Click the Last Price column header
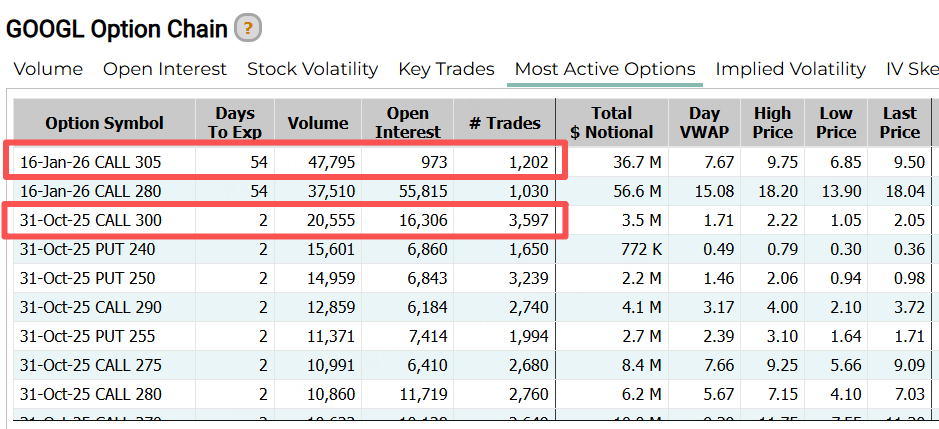 [x=899, y=123]
